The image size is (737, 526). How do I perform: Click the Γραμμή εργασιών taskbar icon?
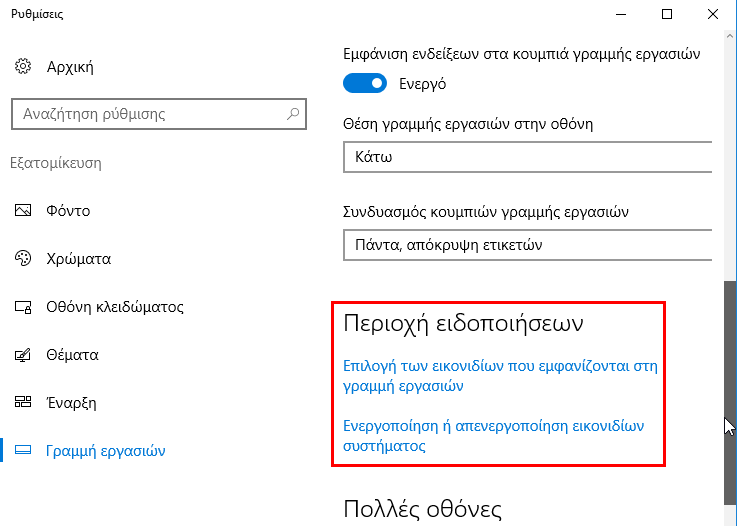[23, 450]
